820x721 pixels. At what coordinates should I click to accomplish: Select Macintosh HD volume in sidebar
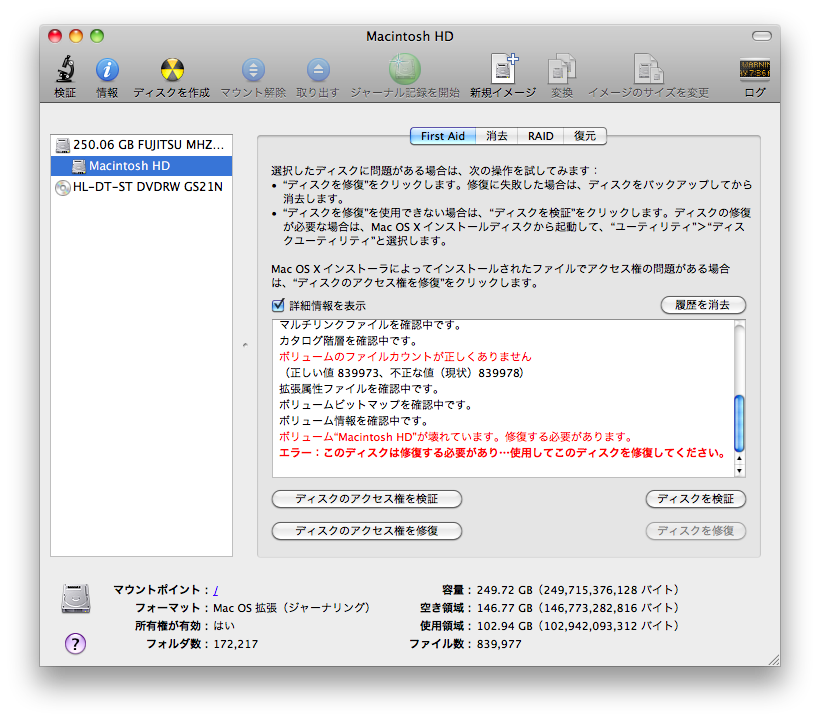pos(129,166)
